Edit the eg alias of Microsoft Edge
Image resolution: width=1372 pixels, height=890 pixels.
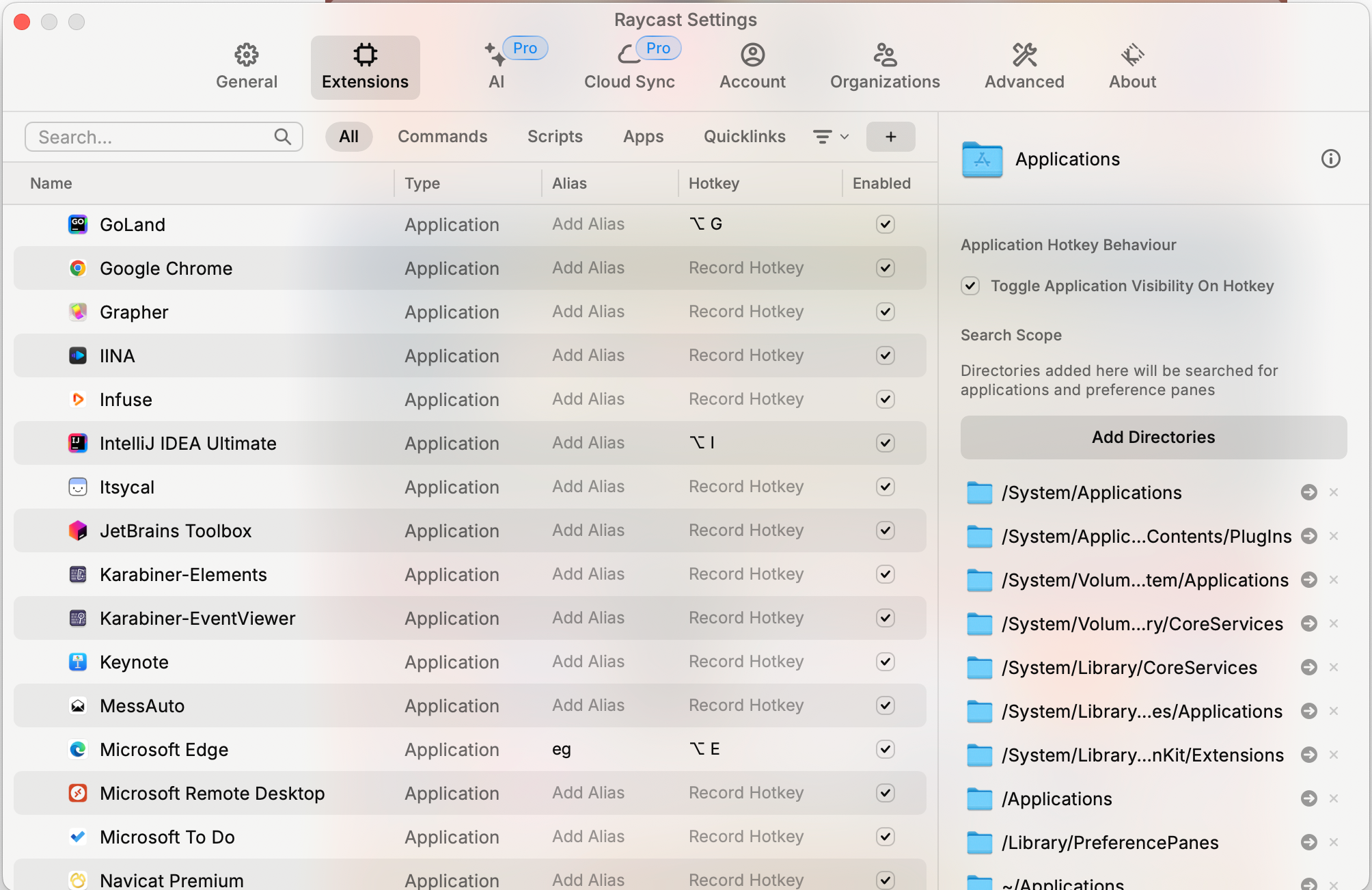[x=561, y=749]
